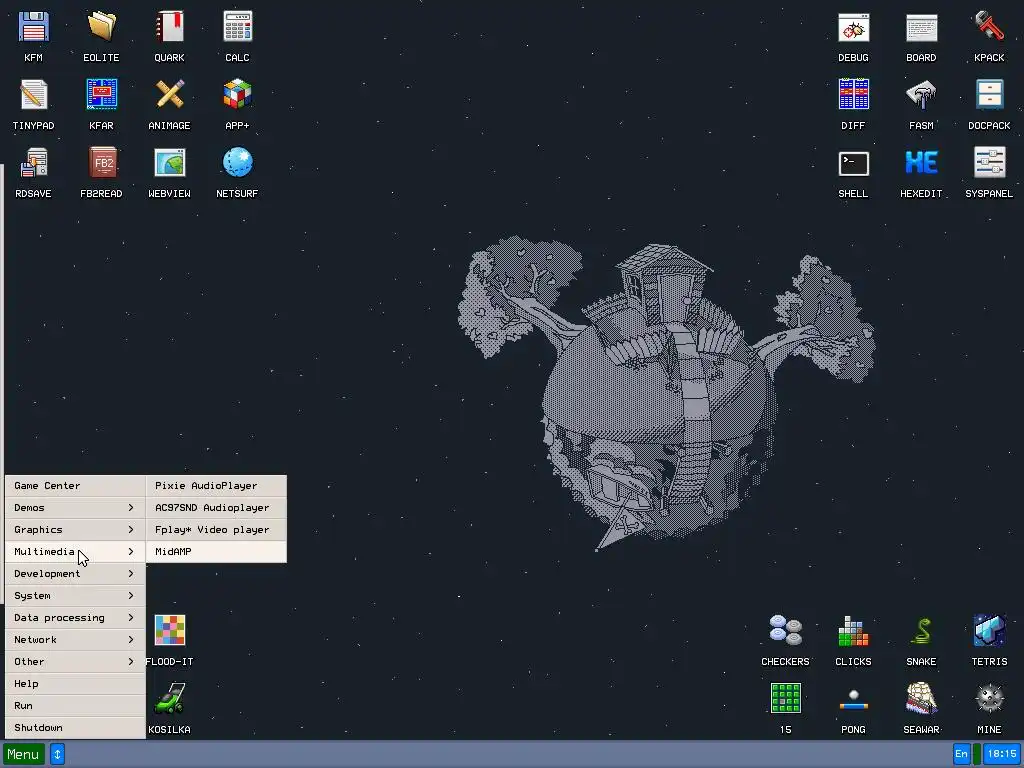Expand the Development submenu
The width and height of the screenshot is (1024, 768).
(75, 573)
